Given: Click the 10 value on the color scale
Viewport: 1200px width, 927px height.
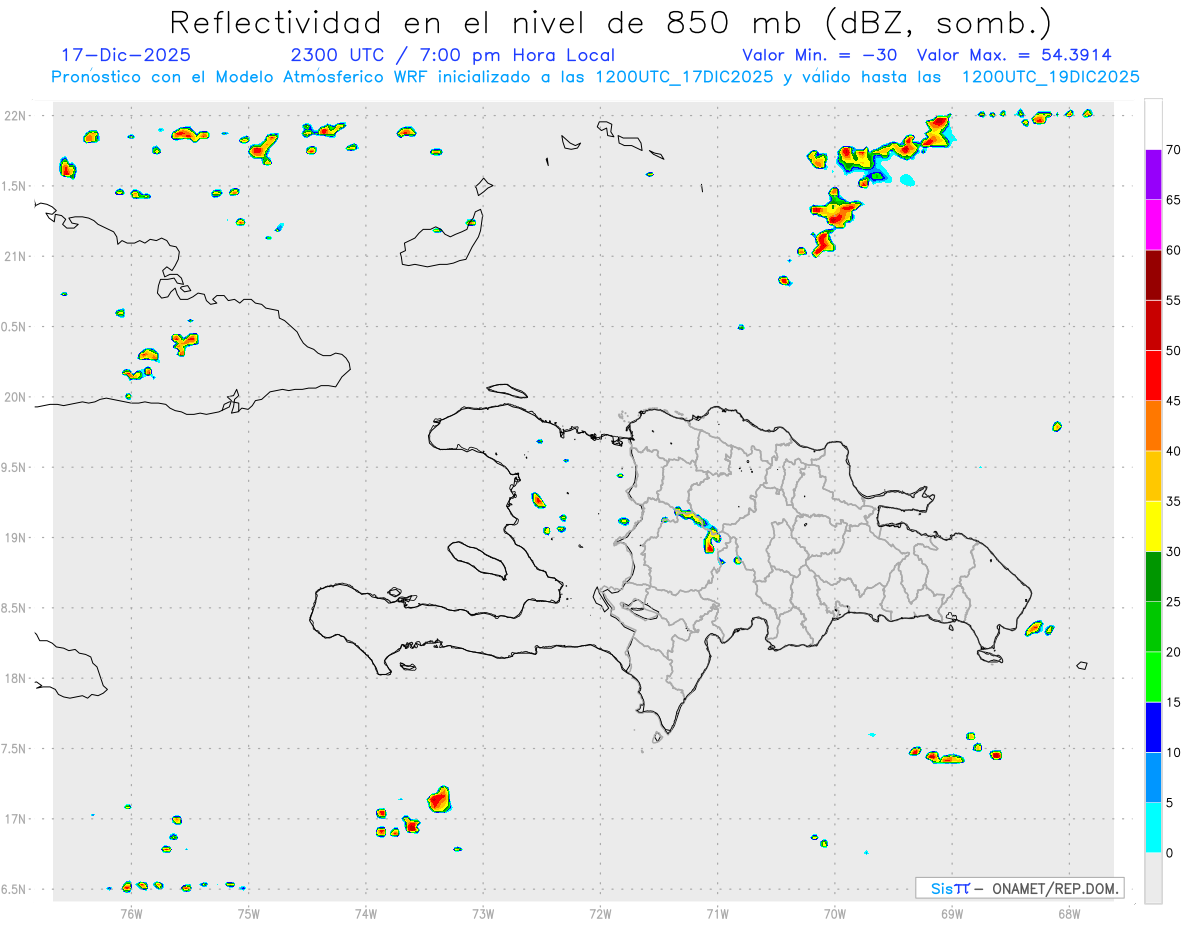Looking at the screenshot, I should coord(1174,752).
